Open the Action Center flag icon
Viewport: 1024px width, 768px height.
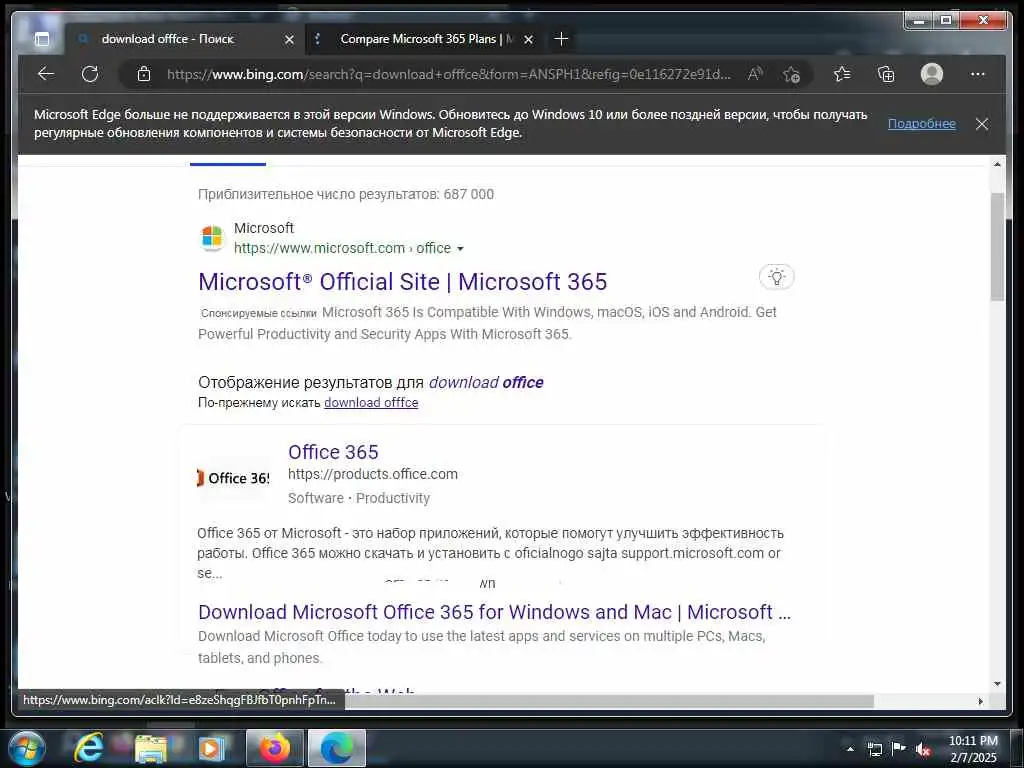coord(899,749)
